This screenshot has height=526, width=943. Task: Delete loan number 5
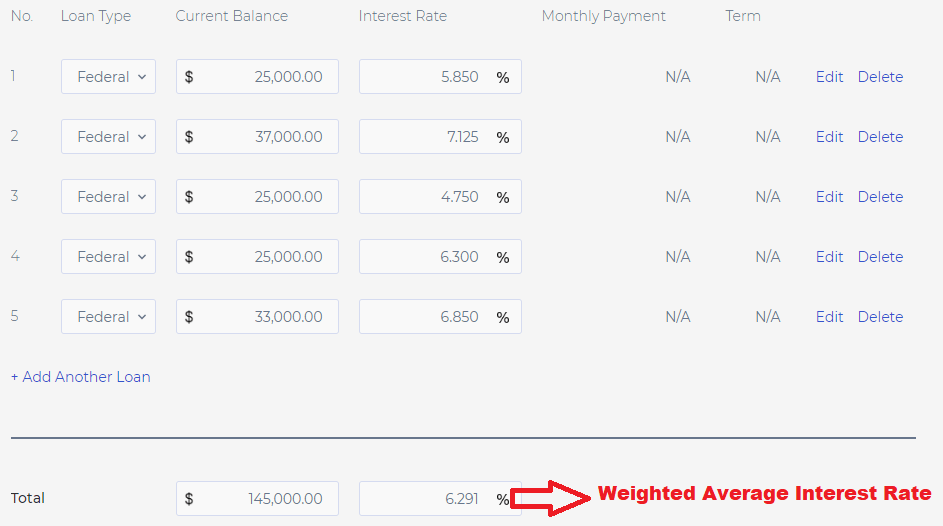(x=880, y=317)
